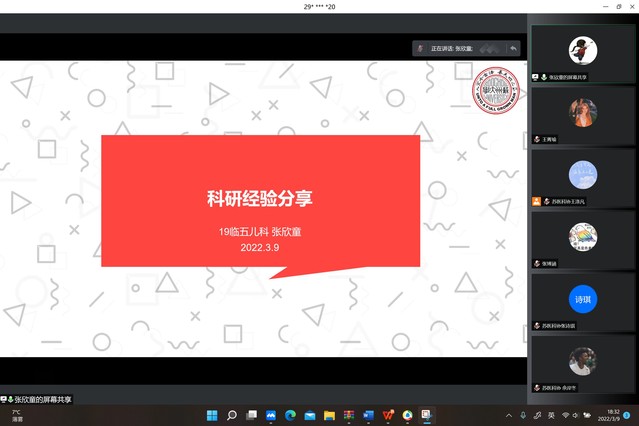Open Tencent Meeting icon on the taskbar

(426, 415)
